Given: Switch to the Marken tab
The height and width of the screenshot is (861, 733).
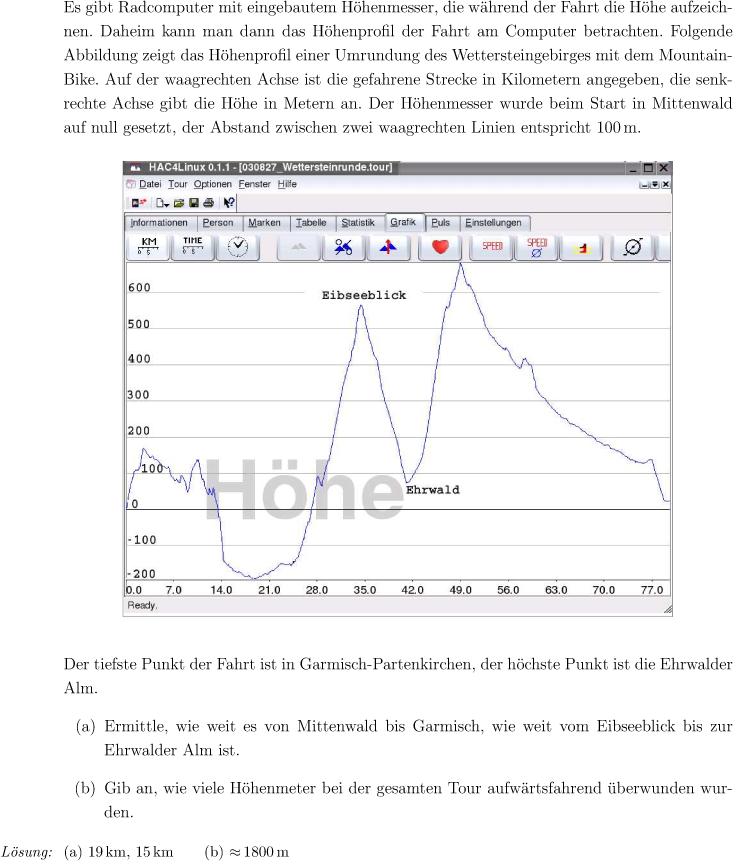Looking at the screenshot, I should coord(264,223).
